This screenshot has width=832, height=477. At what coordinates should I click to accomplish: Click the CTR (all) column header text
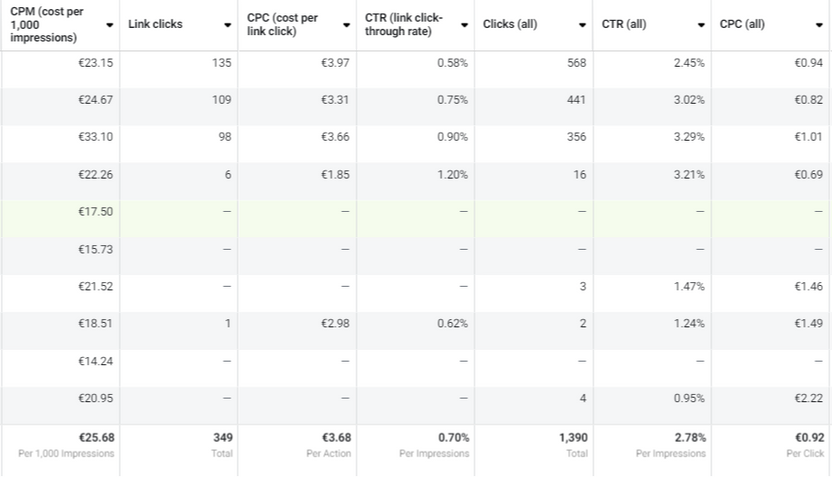point(623,24)
